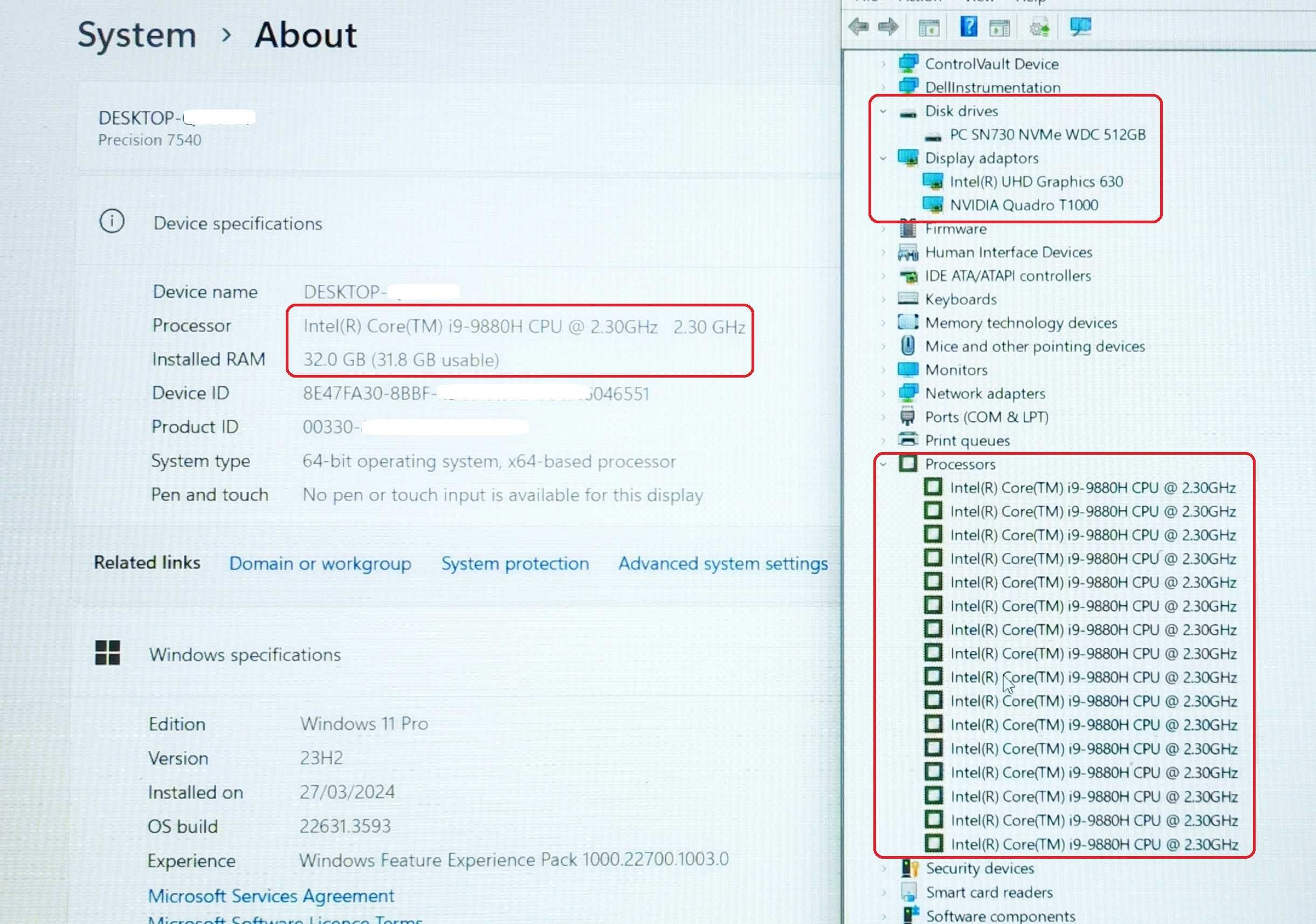Expand the Network adapters category
1316x924 pixels.
click(883, 393)
